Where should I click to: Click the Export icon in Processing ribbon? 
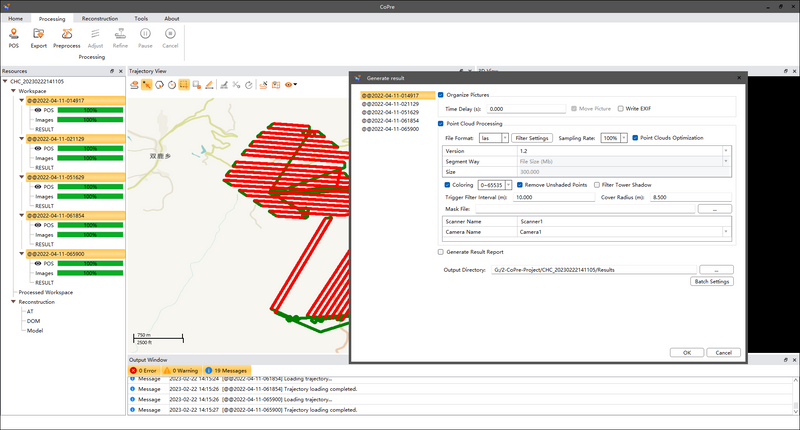tap(38, 35)
